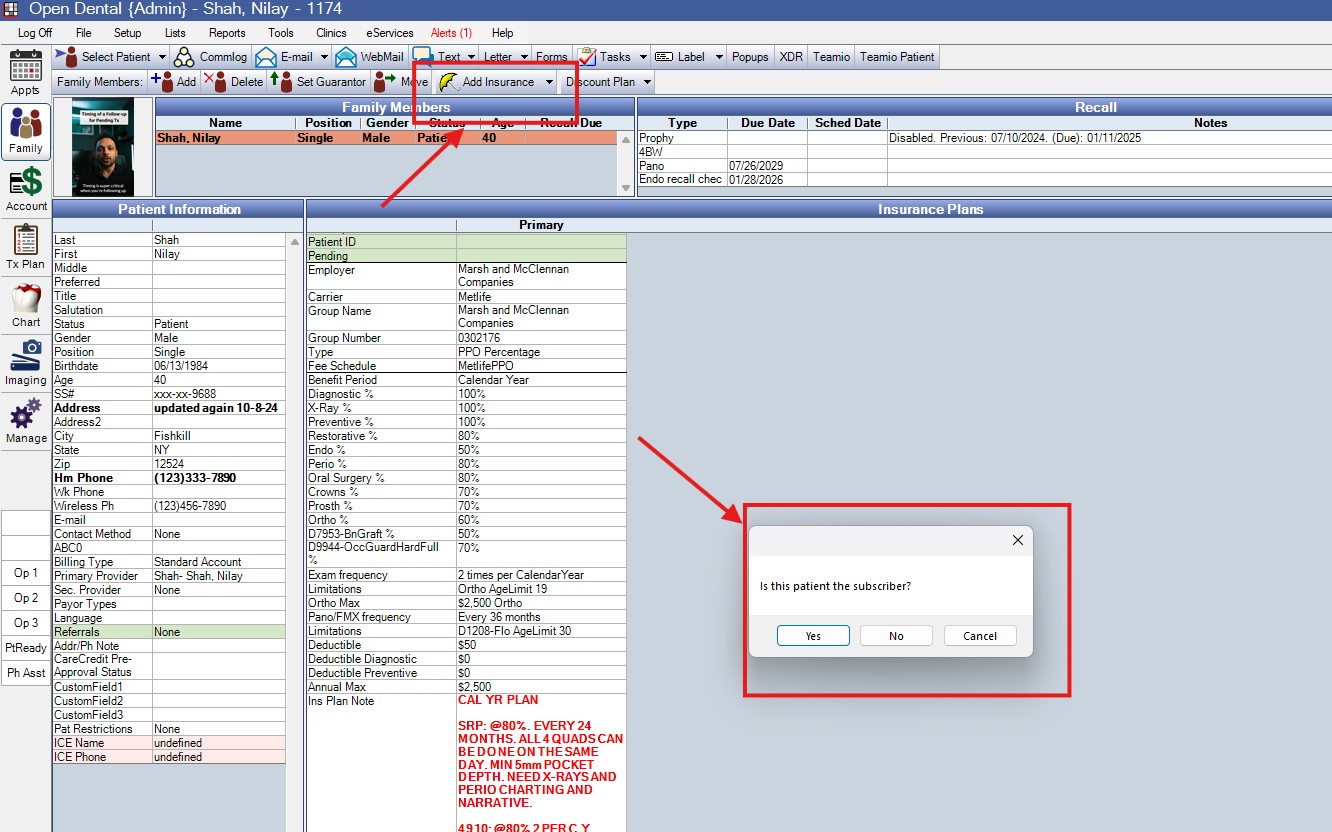Switch to the Family module
Viewport: 1332px width, 832px height.
[25, 131]
